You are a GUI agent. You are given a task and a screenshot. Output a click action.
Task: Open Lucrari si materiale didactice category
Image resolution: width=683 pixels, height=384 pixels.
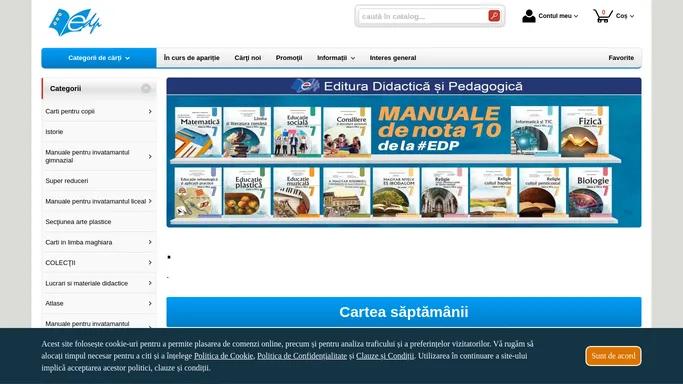87,283
